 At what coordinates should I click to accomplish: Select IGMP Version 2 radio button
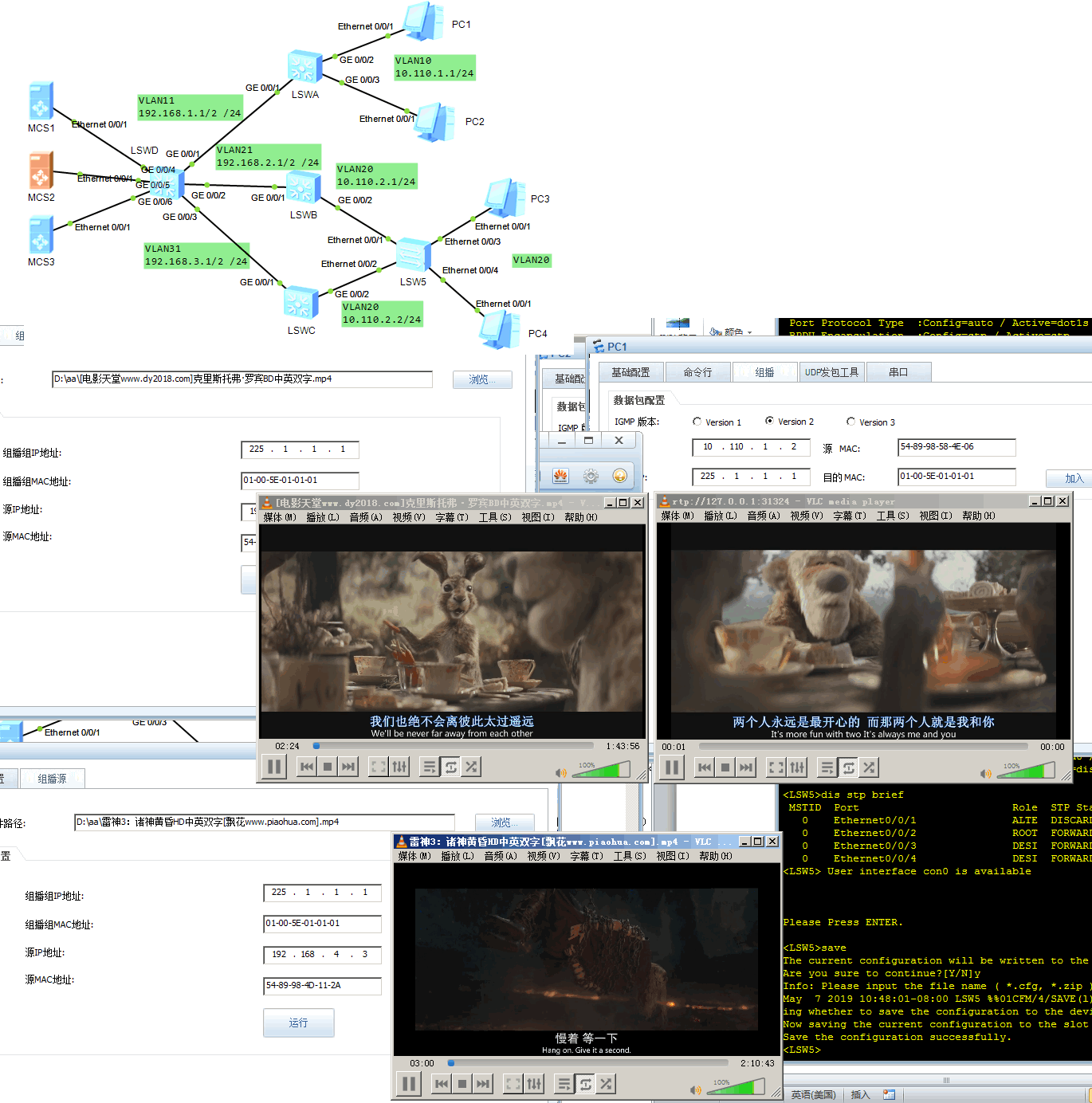(770, 421)
